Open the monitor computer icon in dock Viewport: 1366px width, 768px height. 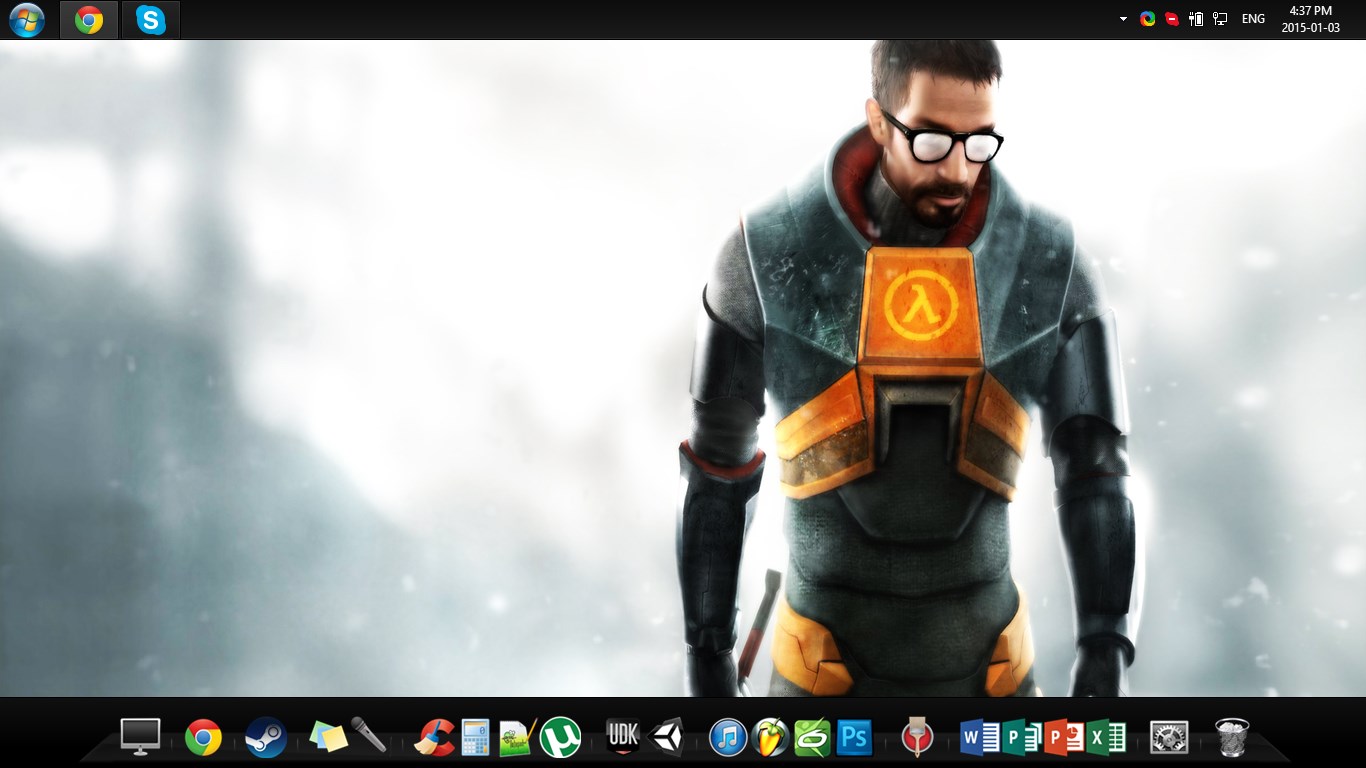coord(140,737)
